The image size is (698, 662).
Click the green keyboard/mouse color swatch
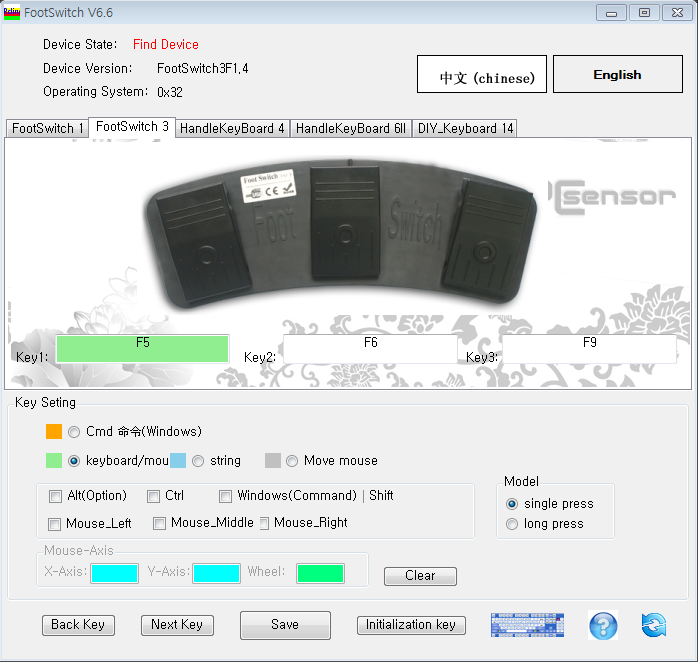point(54,461)
